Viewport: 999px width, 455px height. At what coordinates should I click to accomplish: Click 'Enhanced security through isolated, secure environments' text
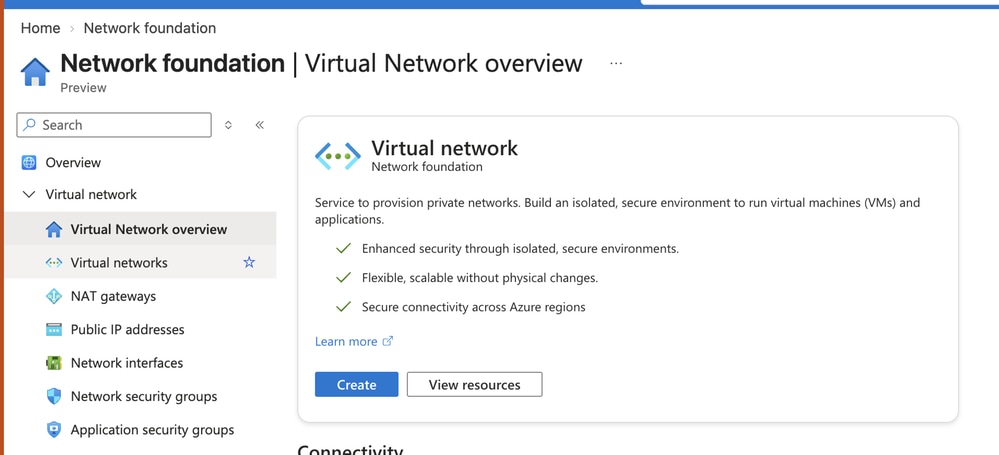520,249
